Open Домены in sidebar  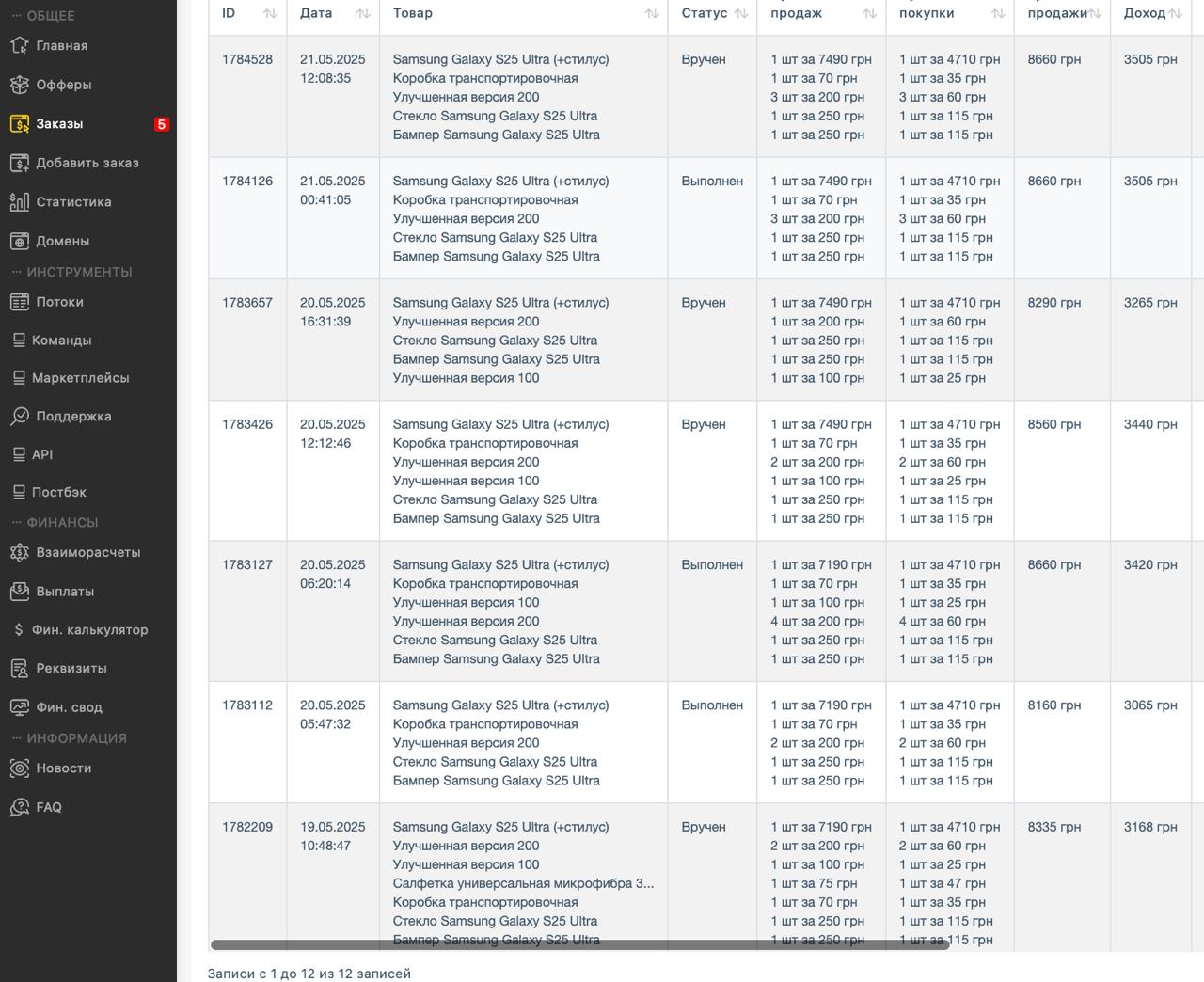63,241
